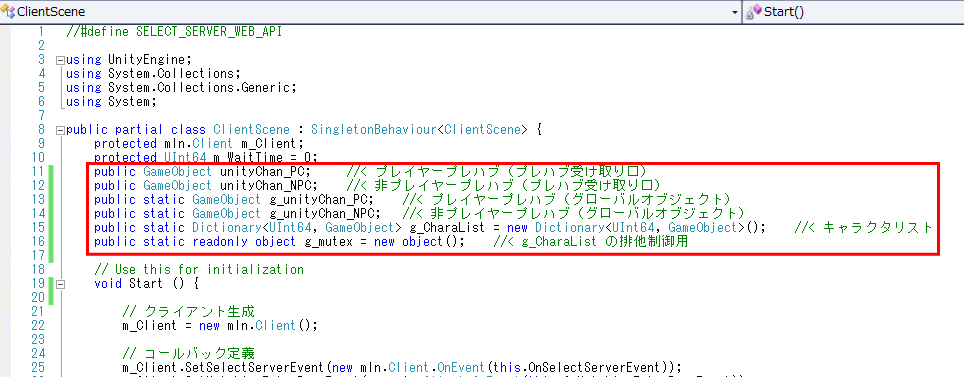Image resolution: width=964 pixels, height=377 pixels.
Task: Click line number 20 in the gutter
Action: [38, 298]
